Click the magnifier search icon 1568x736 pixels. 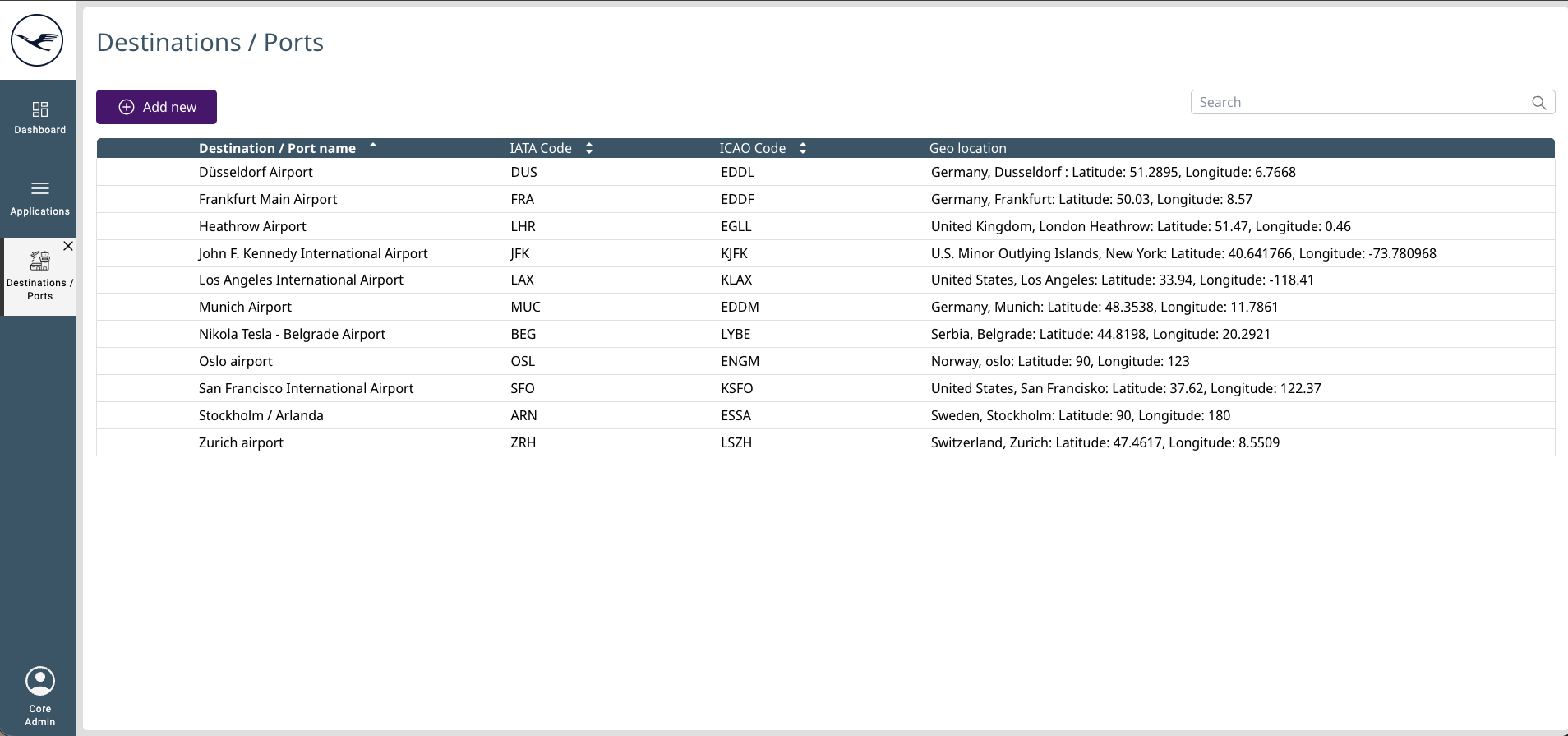point(1538,103)
